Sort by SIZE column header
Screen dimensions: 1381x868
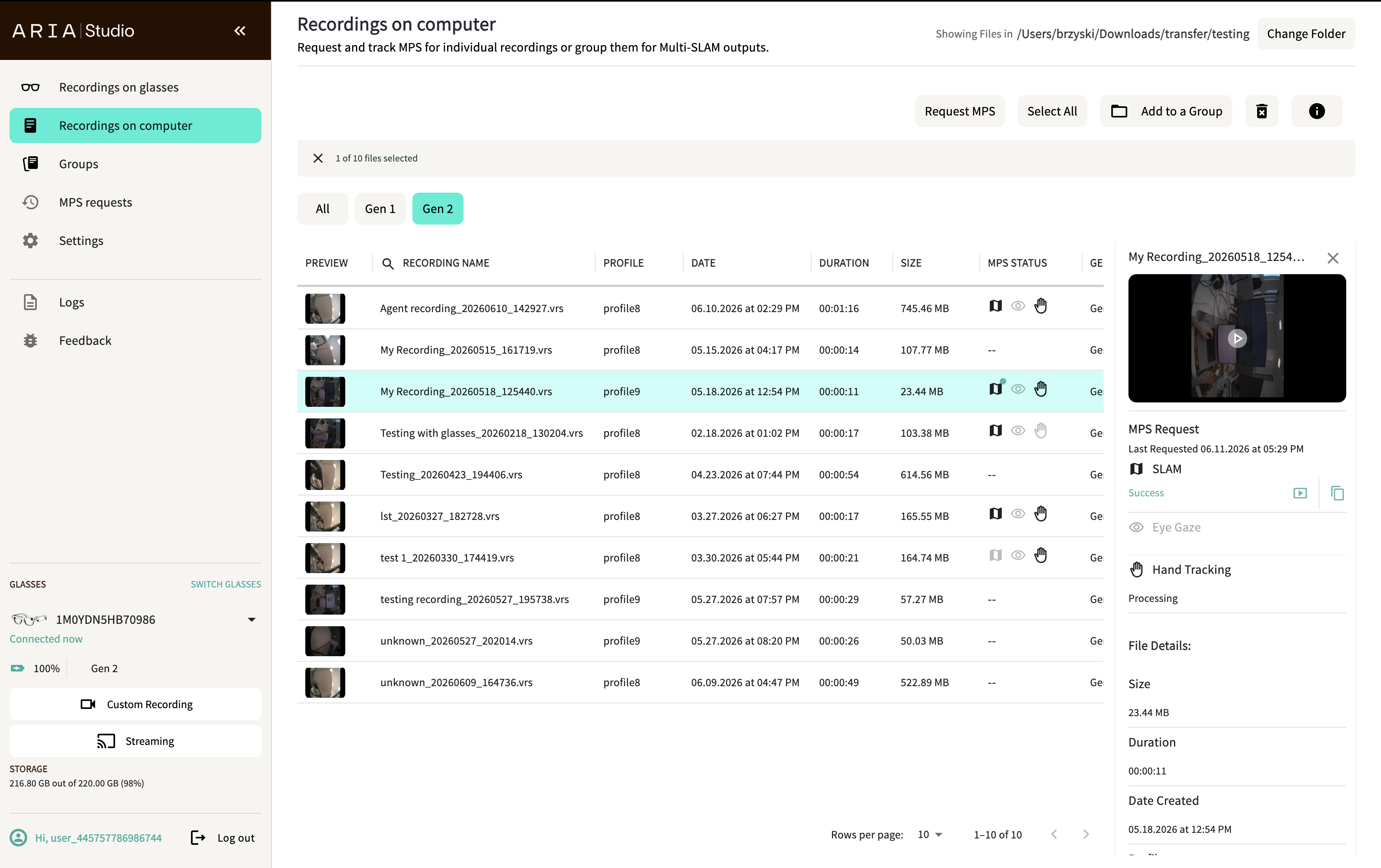point(911,263)
